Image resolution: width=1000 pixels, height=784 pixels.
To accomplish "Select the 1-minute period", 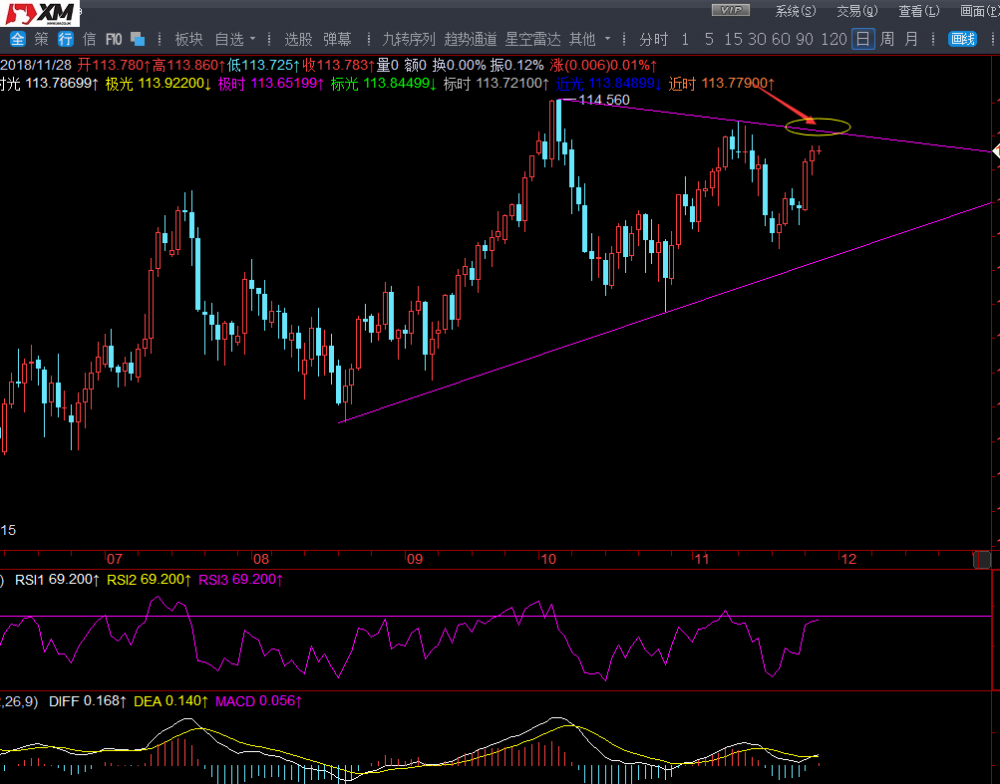I will (685, 40).
